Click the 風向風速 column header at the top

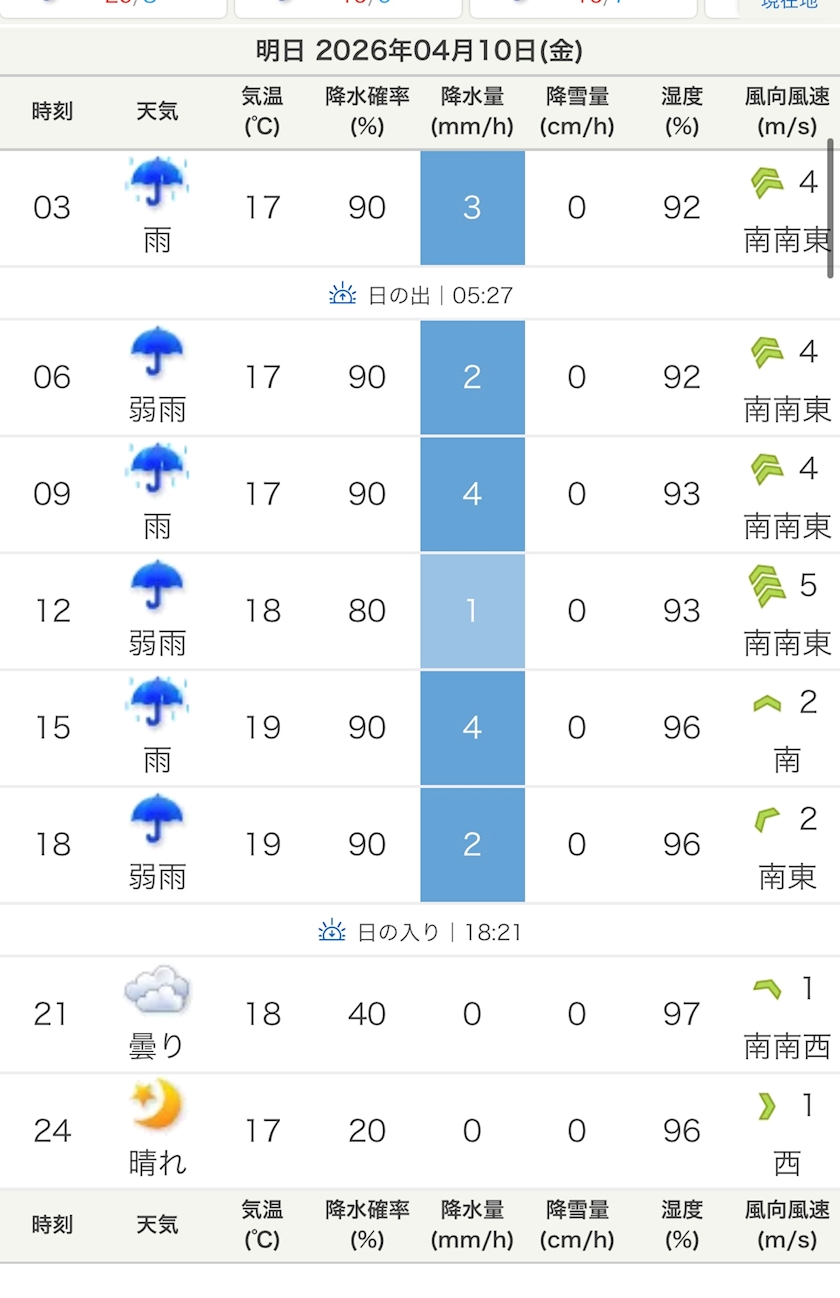point(787,111)
